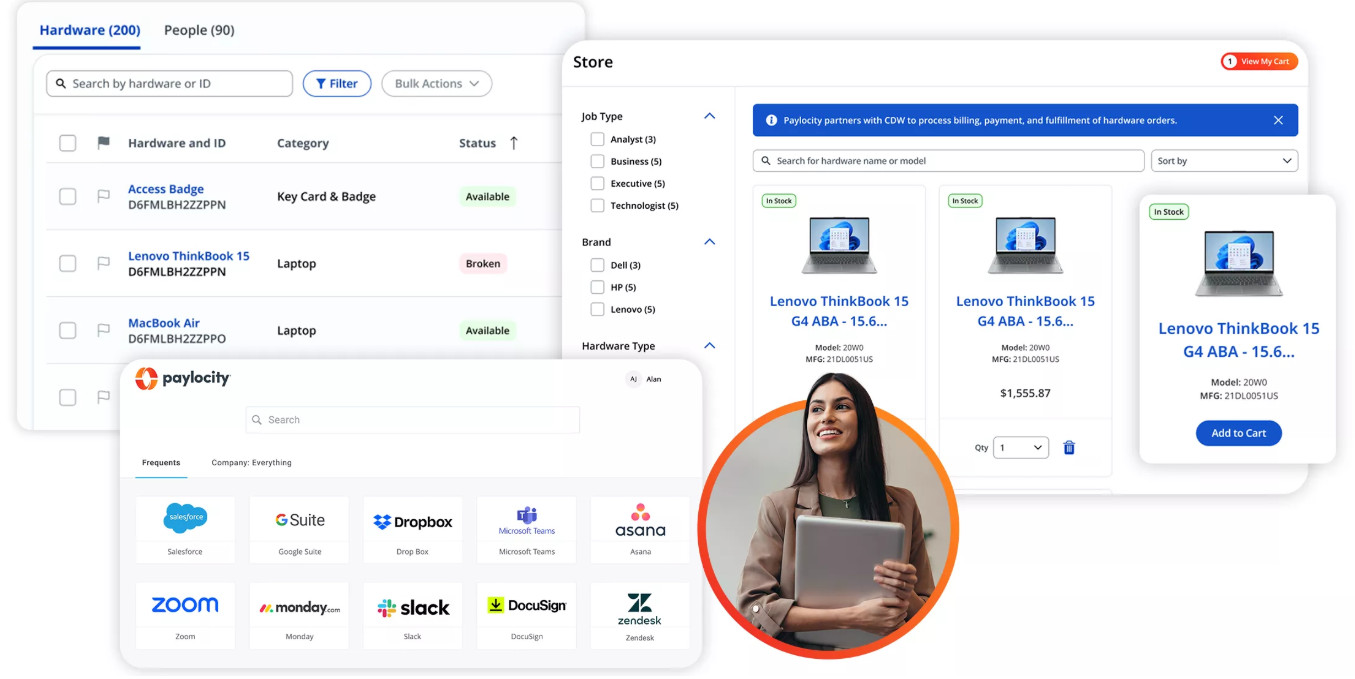This screenshot has height=679, width=1355.
Task: Click the Salesforce app icon tile
Action: (185, 529)
